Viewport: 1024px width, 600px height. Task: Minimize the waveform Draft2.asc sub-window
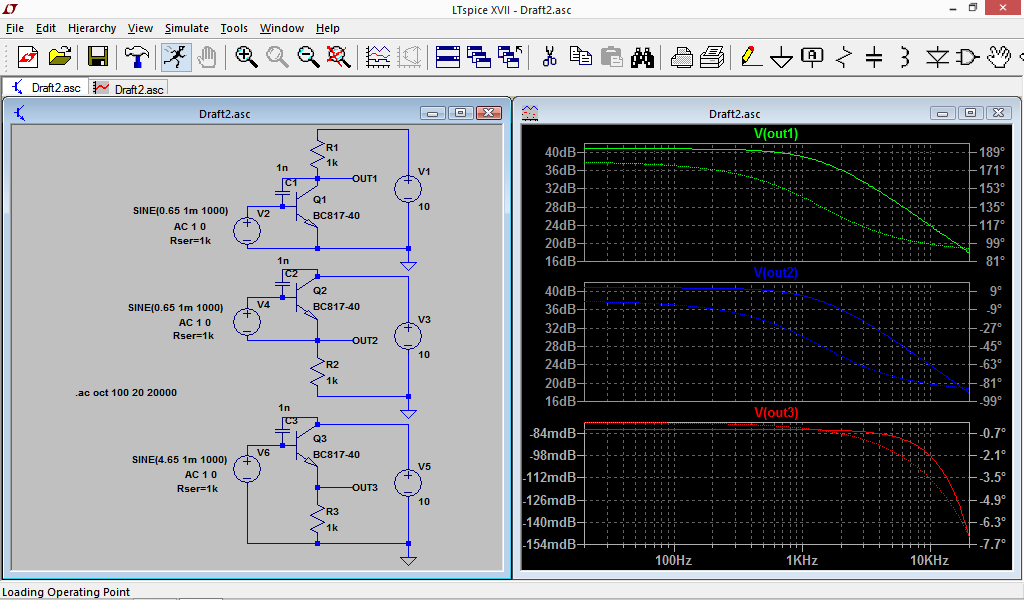(x=942, y=113)
